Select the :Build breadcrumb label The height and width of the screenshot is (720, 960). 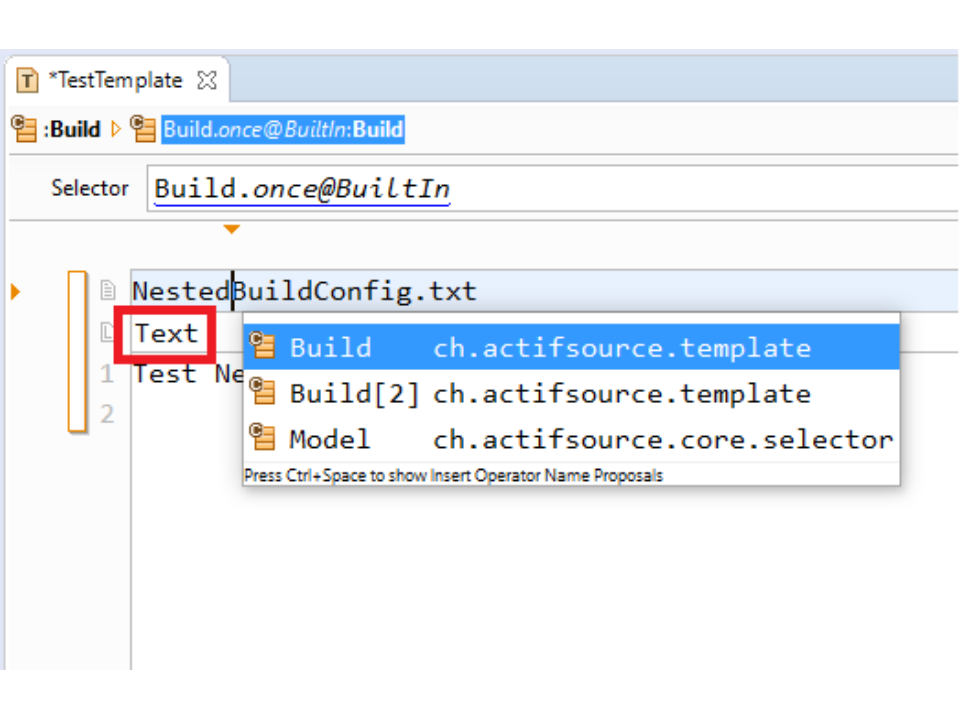74,129
